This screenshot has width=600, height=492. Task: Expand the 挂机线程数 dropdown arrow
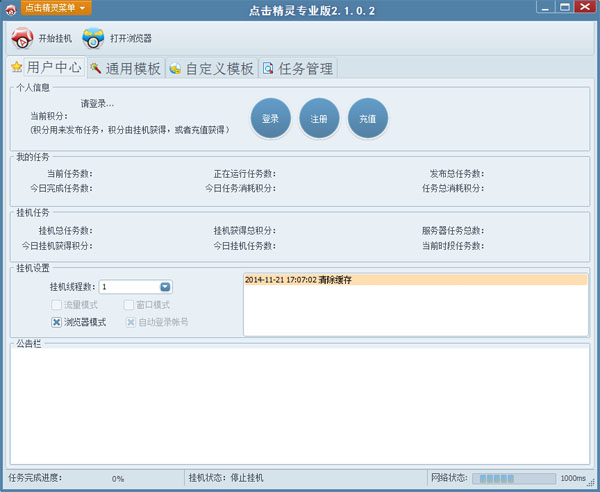pyautogui.click(x=165, y=287)
